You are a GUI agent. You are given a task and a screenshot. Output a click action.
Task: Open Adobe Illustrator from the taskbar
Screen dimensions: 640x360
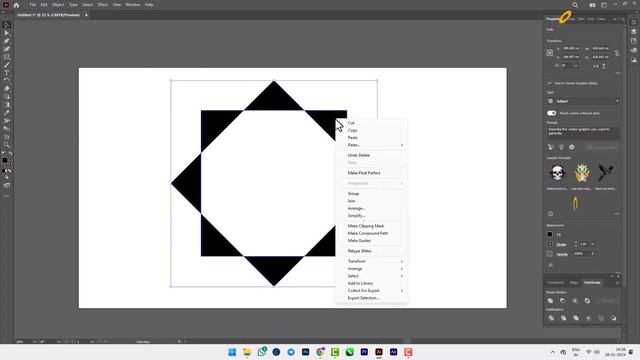click(x=379, y=352)
